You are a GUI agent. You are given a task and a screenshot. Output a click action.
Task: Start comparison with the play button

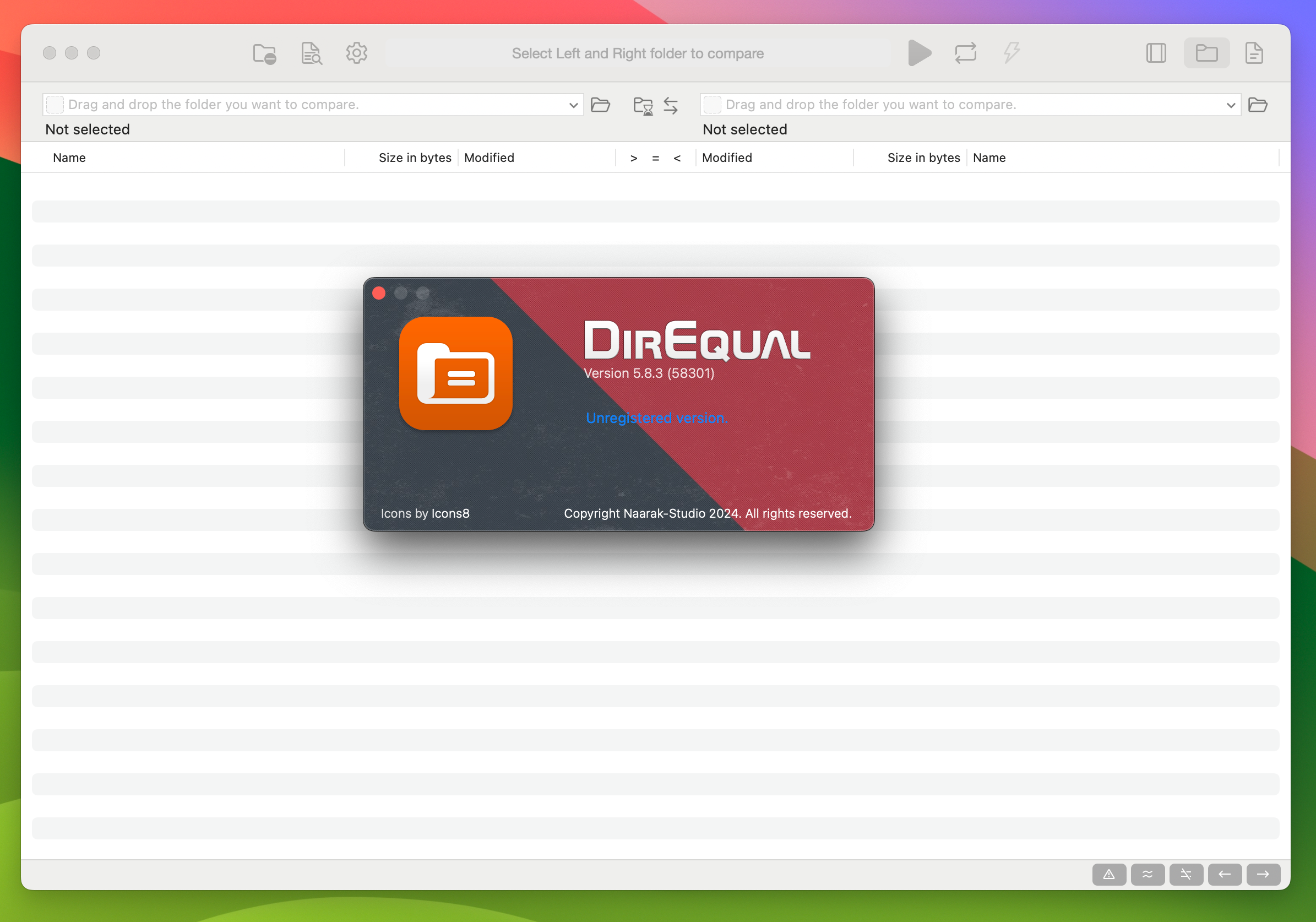(919, 53)
